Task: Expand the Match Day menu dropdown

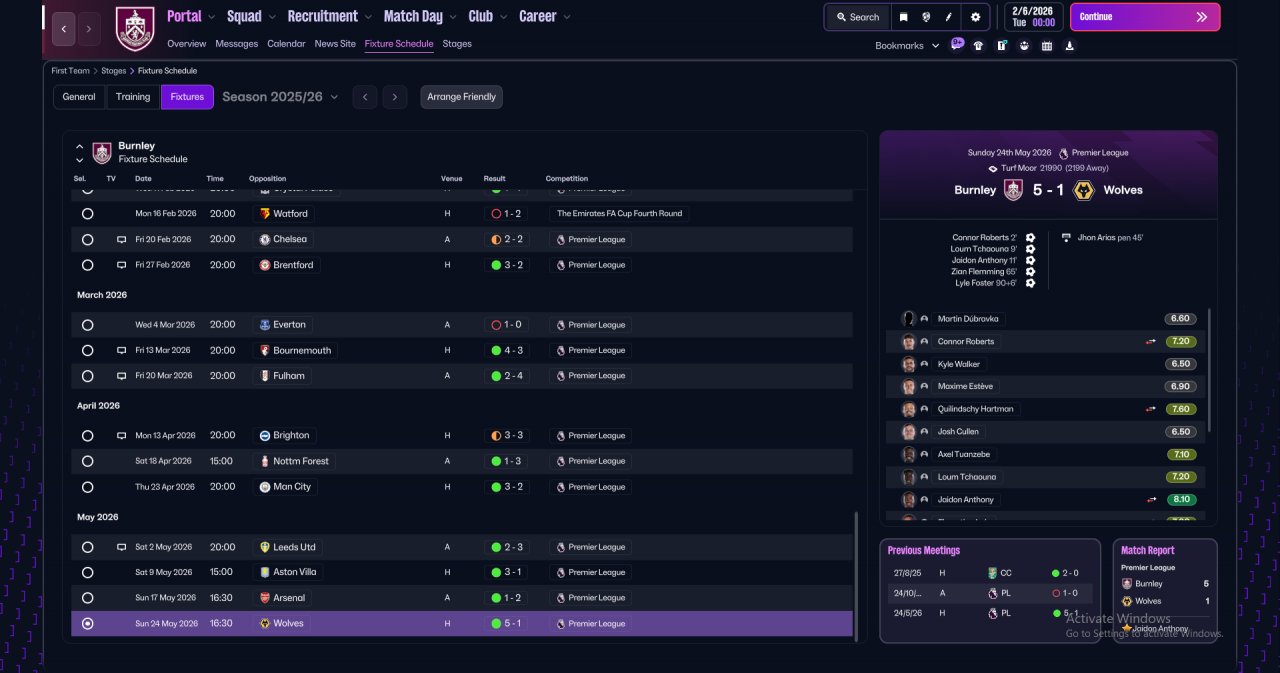Action: [453, 17]
